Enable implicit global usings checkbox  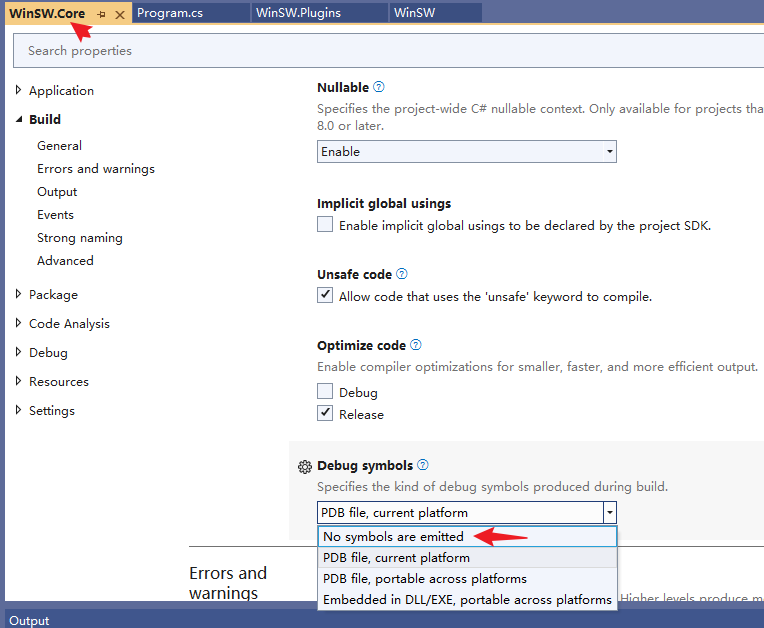325,225
